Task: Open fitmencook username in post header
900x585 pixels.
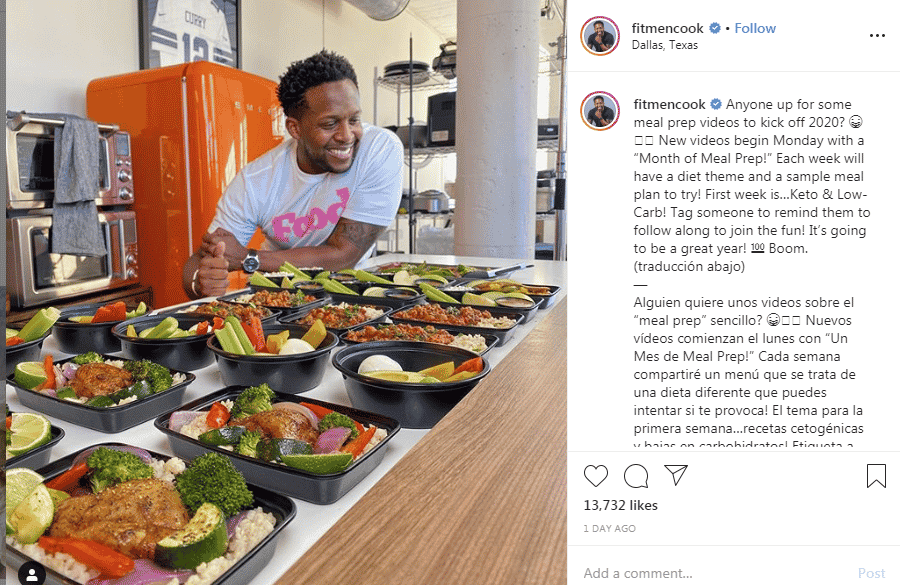Action: click(667, 28)
